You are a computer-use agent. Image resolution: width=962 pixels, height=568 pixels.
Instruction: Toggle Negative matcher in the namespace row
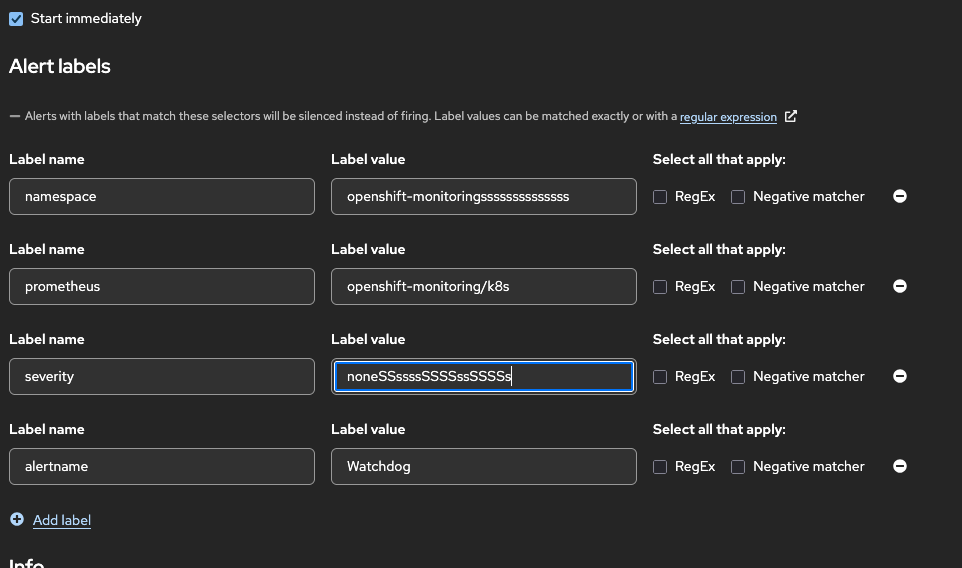pyautogui.click(x=738, y=197)
